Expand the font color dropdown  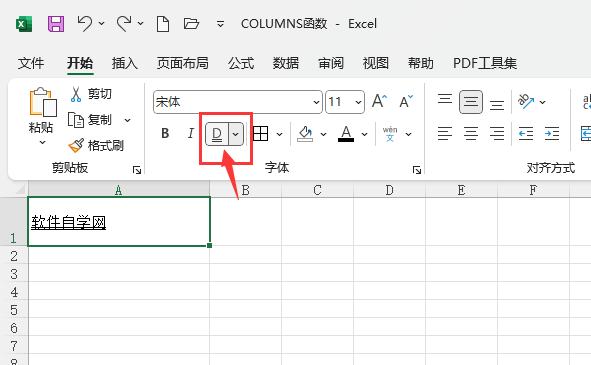coord(364,134)
